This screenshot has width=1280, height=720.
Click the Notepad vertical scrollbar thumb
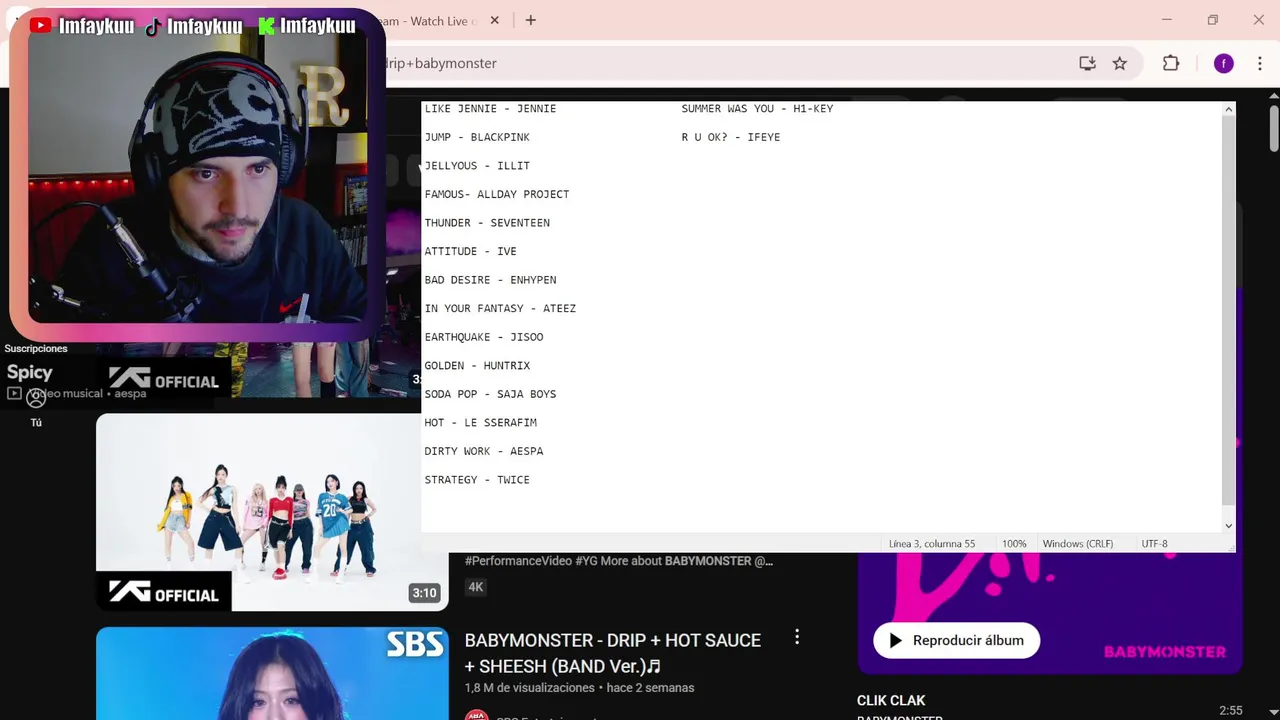coord(1229,310)
